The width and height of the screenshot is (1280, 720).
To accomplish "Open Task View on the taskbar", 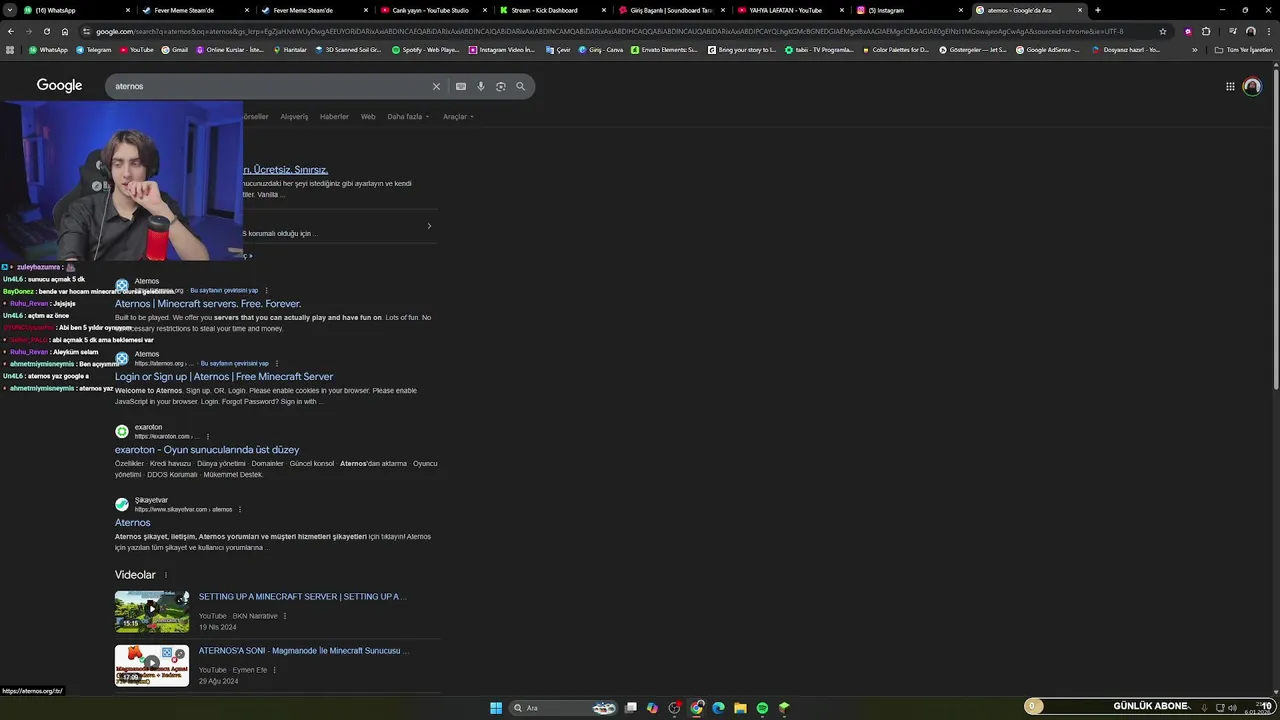I will point(631,708).
